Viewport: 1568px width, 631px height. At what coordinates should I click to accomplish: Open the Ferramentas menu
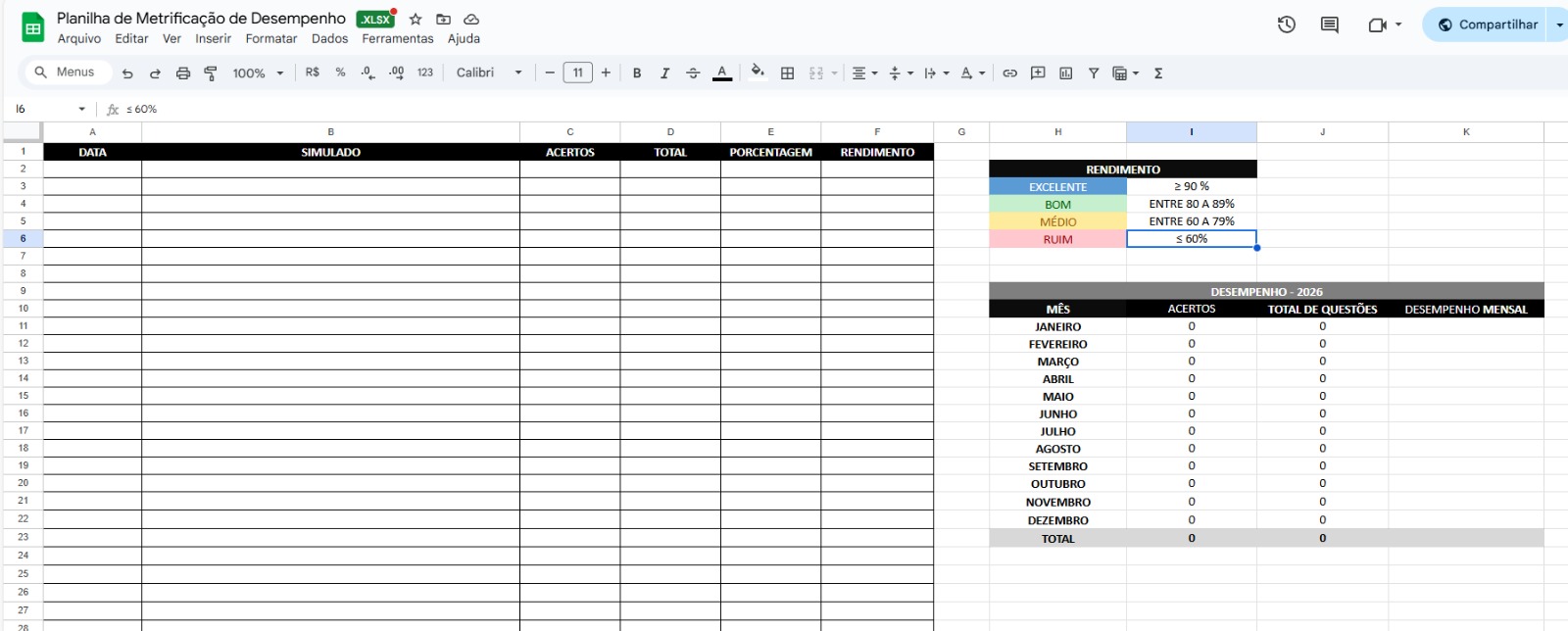(397, 39)
